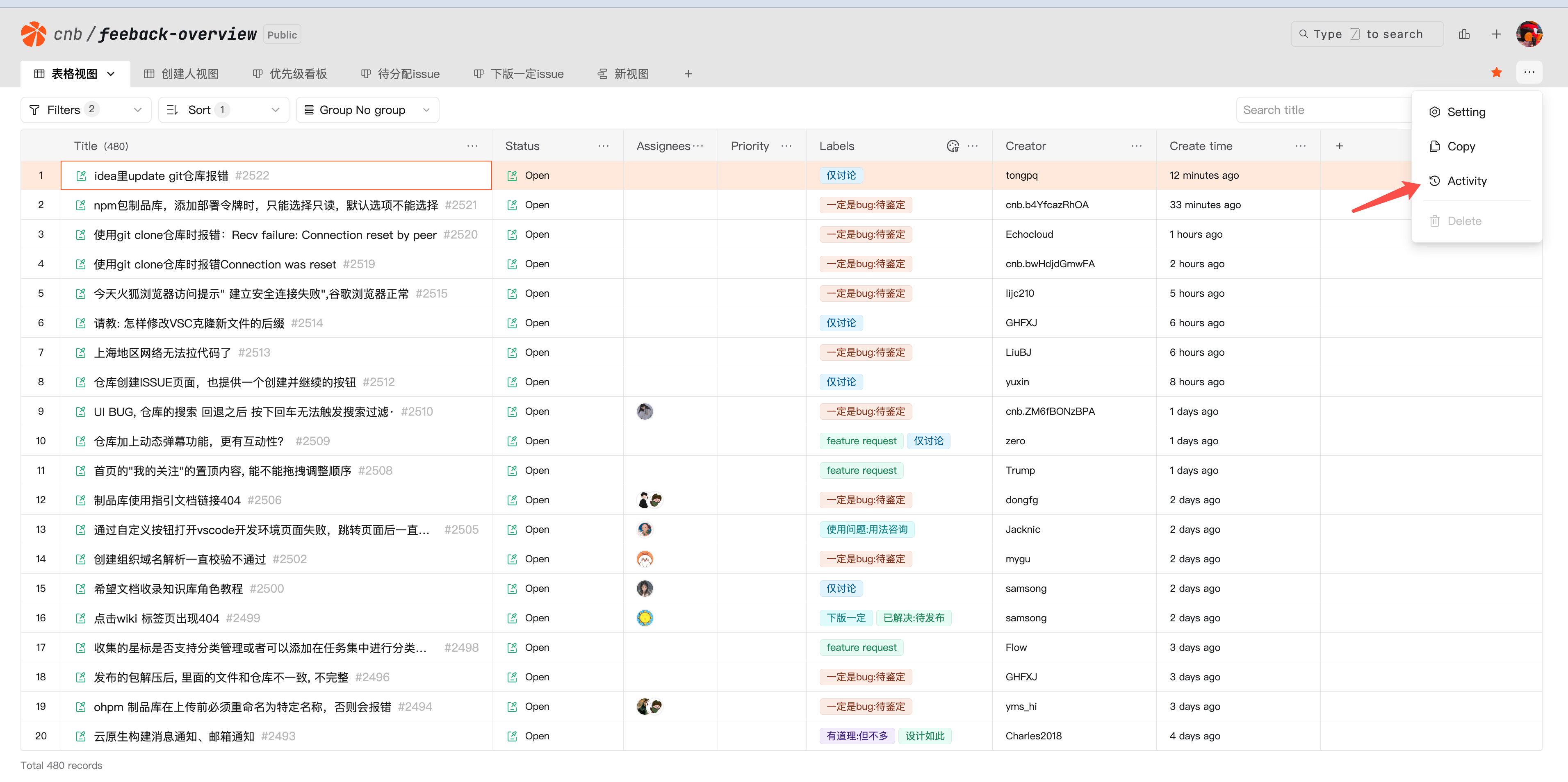Screen dimensions: 1568x782
Task: Click the user avatar at top right
Action: coord(1529,34)
